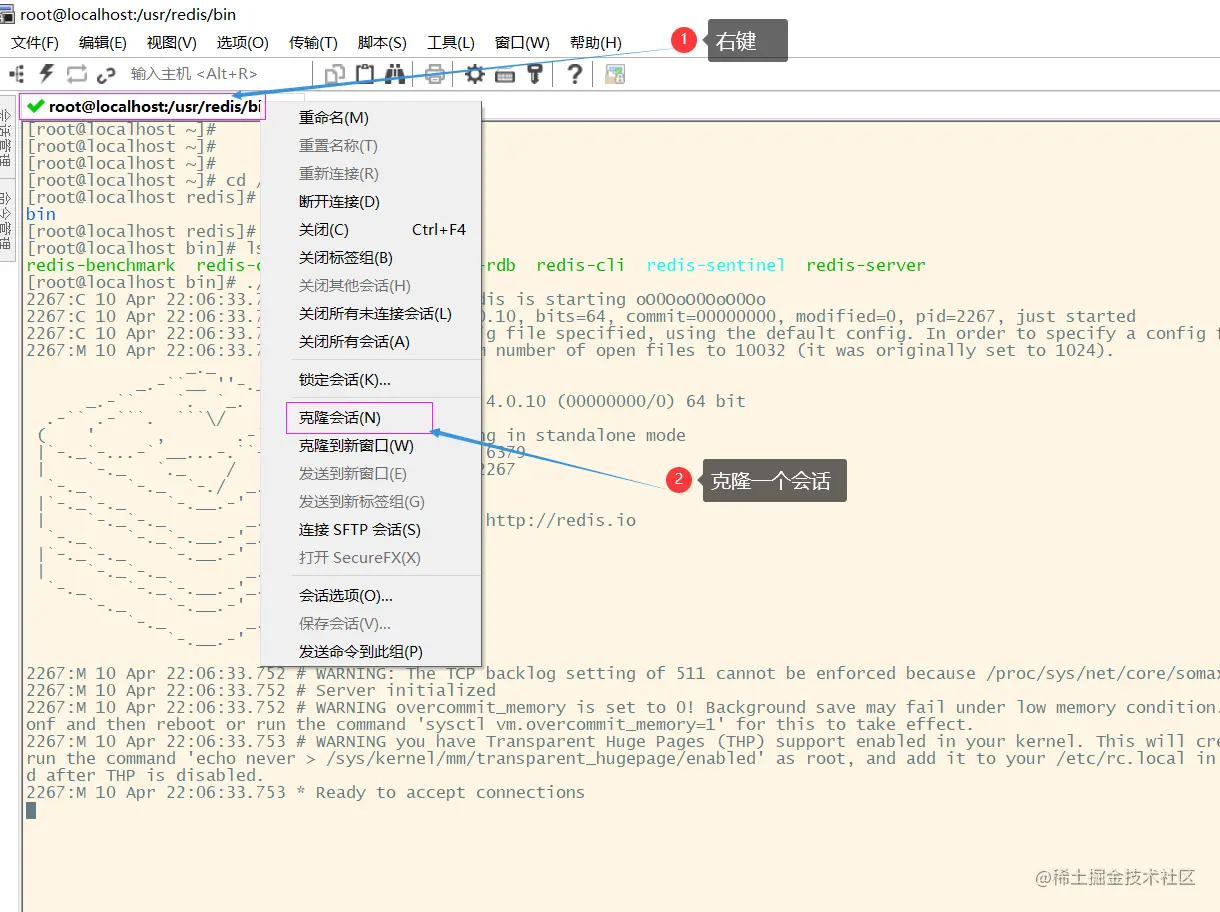1220x912 pixels.
Task: Open the 编辑(E) menu
Action: (103, 42)
